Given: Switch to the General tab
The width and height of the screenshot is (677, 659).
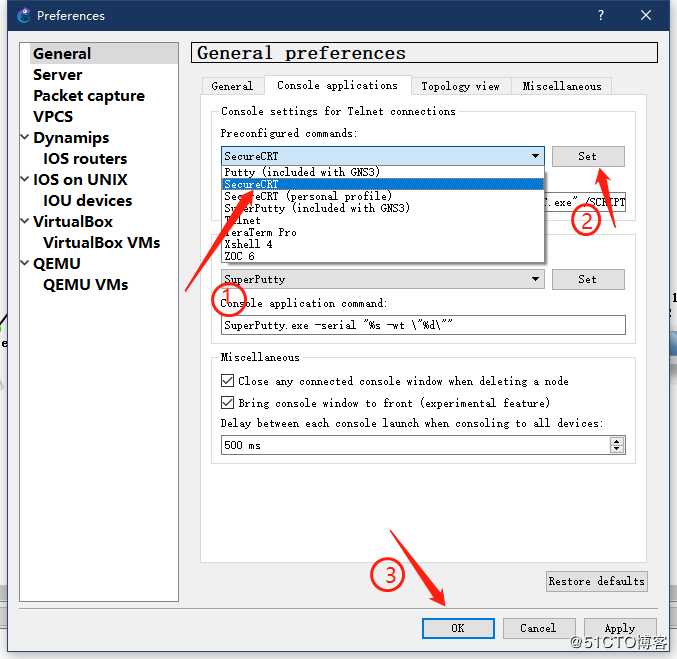Looking at the screenshot, I should click(x=232, y=86).
